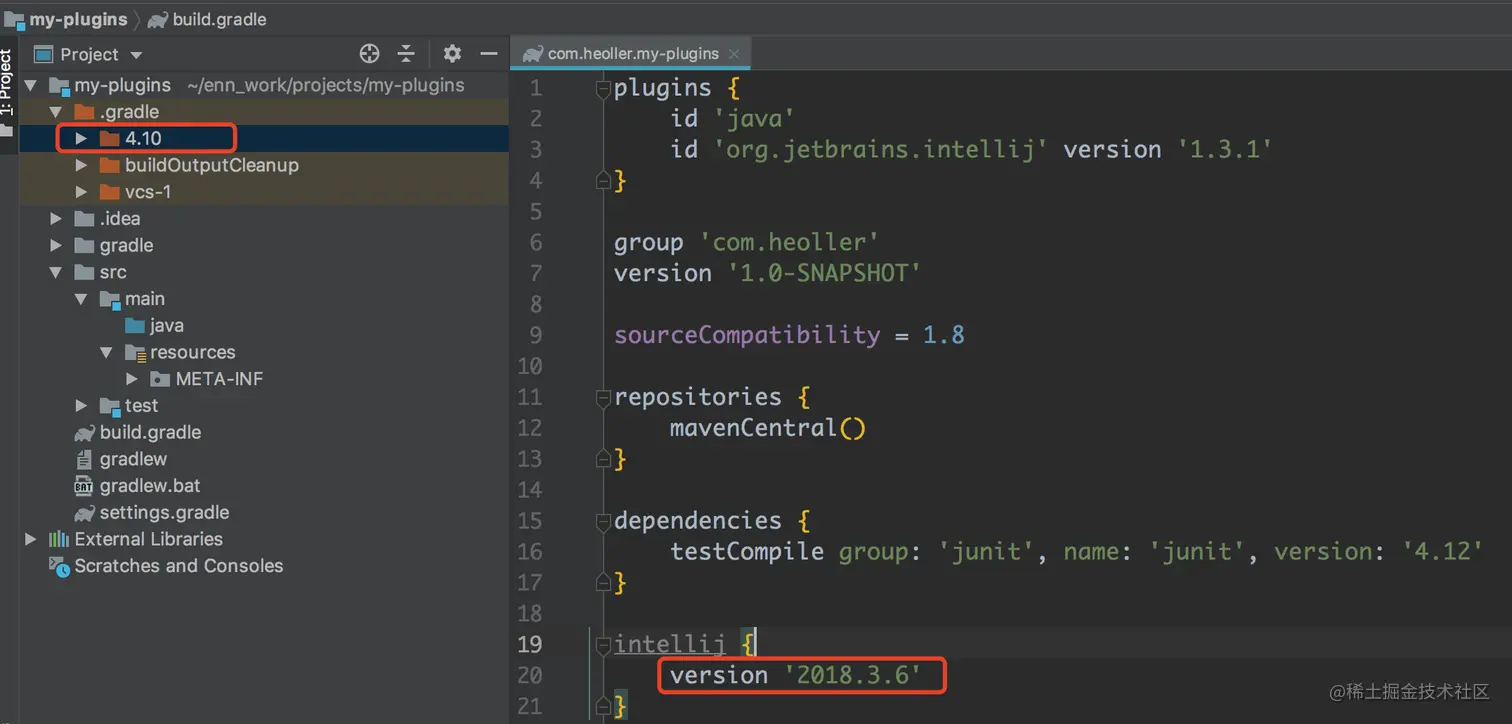Expand the vcs-1 folder arrow
Image resolution: width=1512 pixels, height=724 pixels.
click(x=82, y=192)
